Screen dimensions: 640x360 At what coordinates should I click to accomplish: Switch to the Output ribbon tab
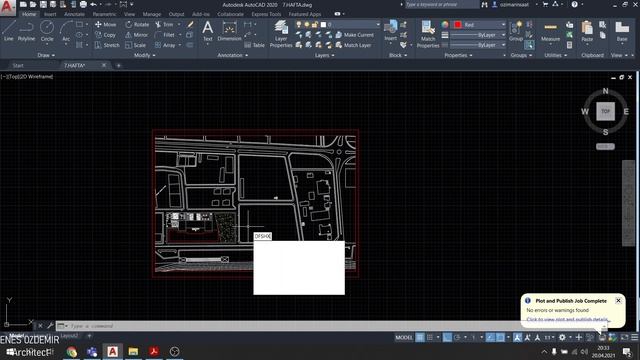coord(176,14)
